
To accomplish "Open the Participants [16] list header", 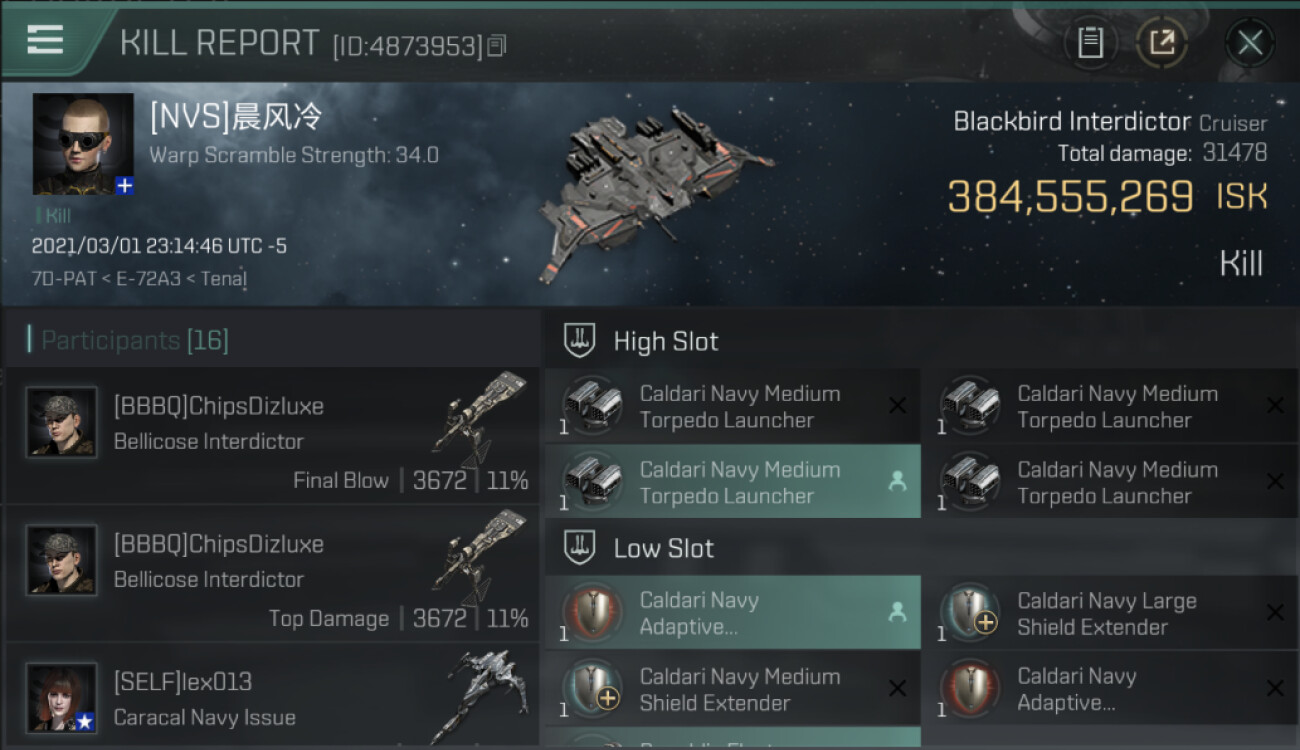I will click(135, 341).
